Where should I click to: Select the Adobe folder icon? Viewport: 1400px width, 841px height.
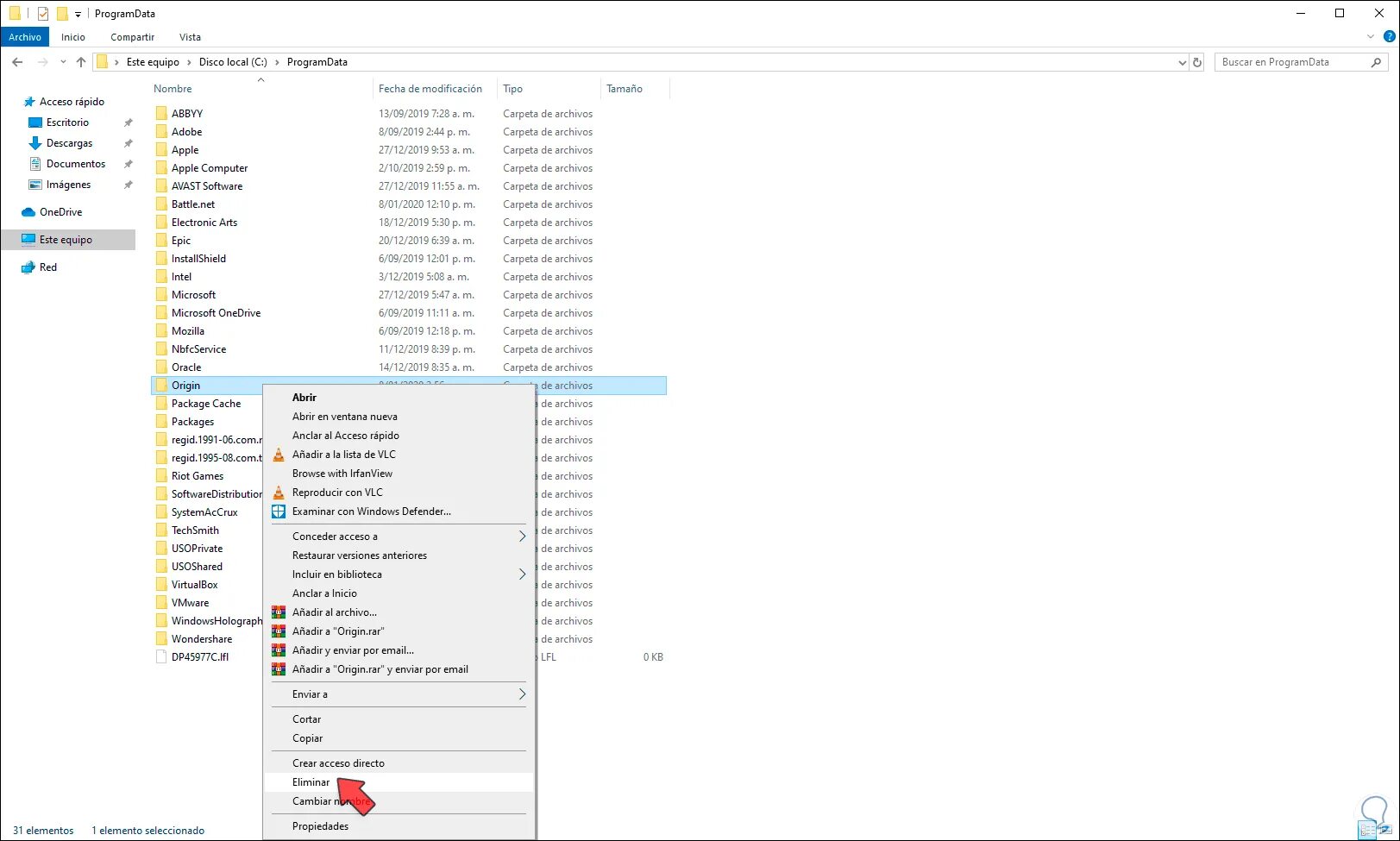[161, 131]
